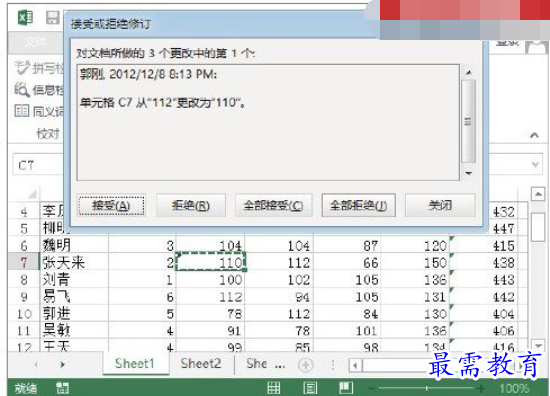Select cell containing 张天来
The height and width of the screenshot is (396, 550).
74,262
